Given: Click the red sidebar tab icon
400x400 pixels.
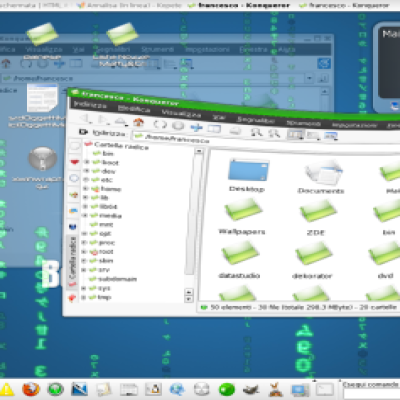Looking at the screenshot, I should point(74,162).
